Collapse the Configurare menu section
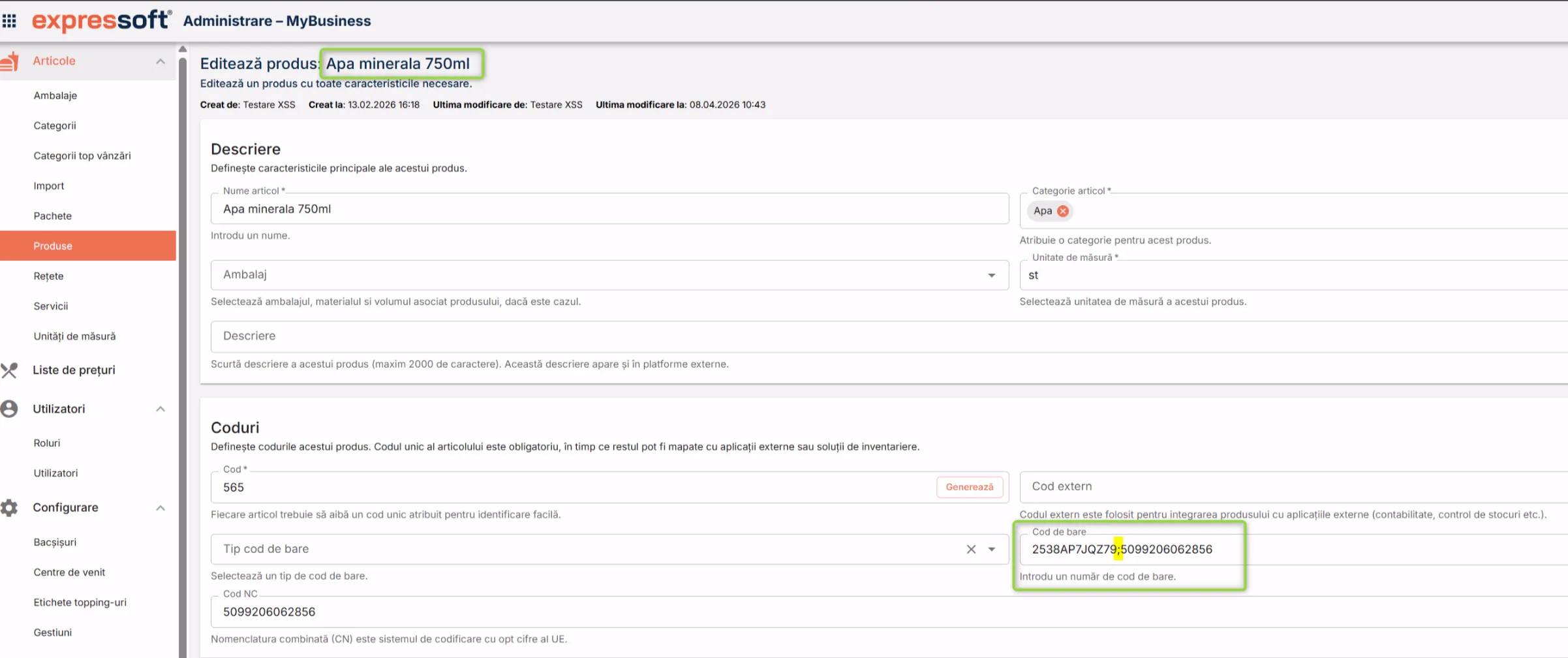This screenshot has height=658, width=1568. [161, 507]
